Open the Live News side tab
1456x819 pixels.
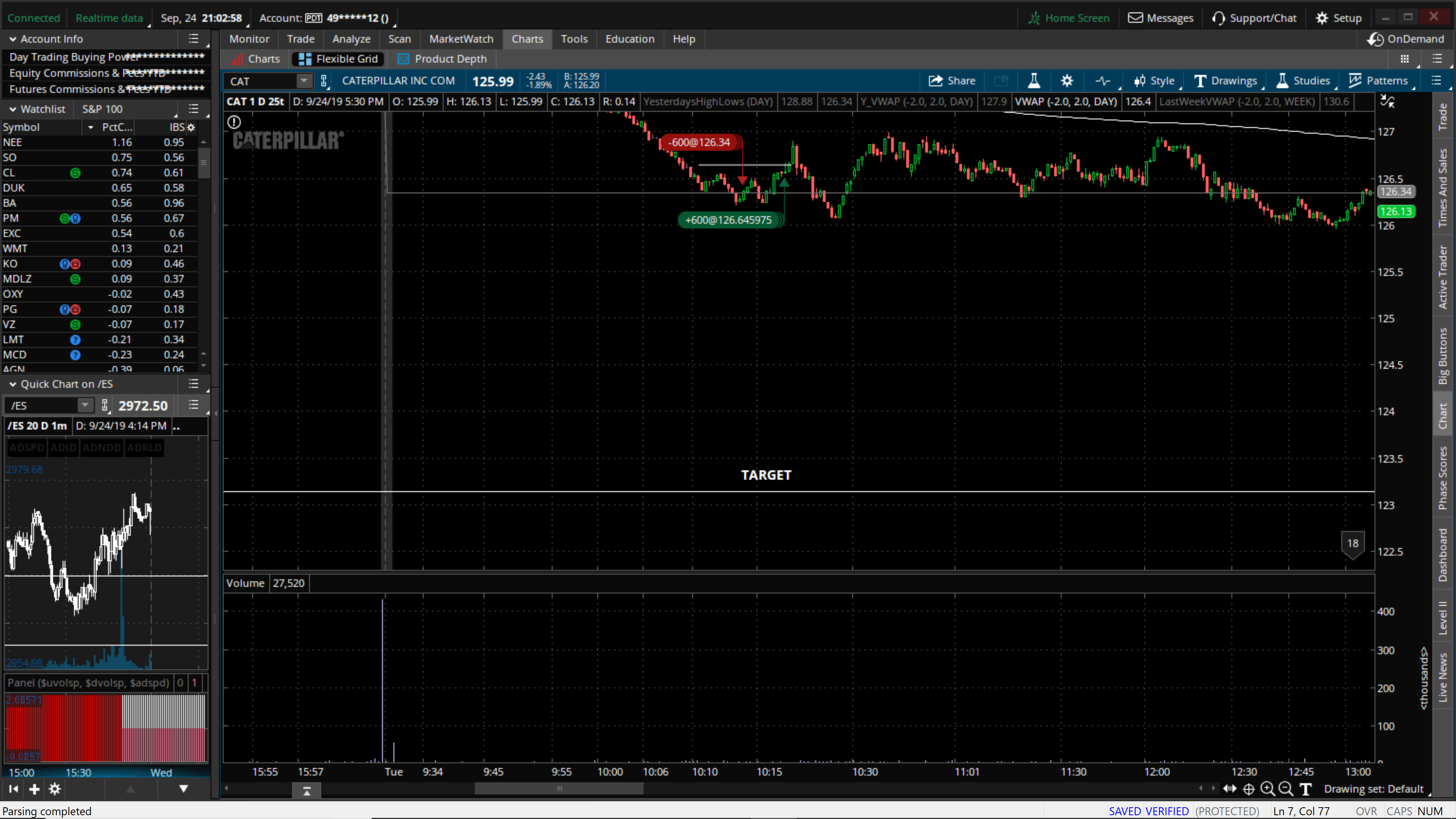pyautogui.click(x=1443, y=678)
